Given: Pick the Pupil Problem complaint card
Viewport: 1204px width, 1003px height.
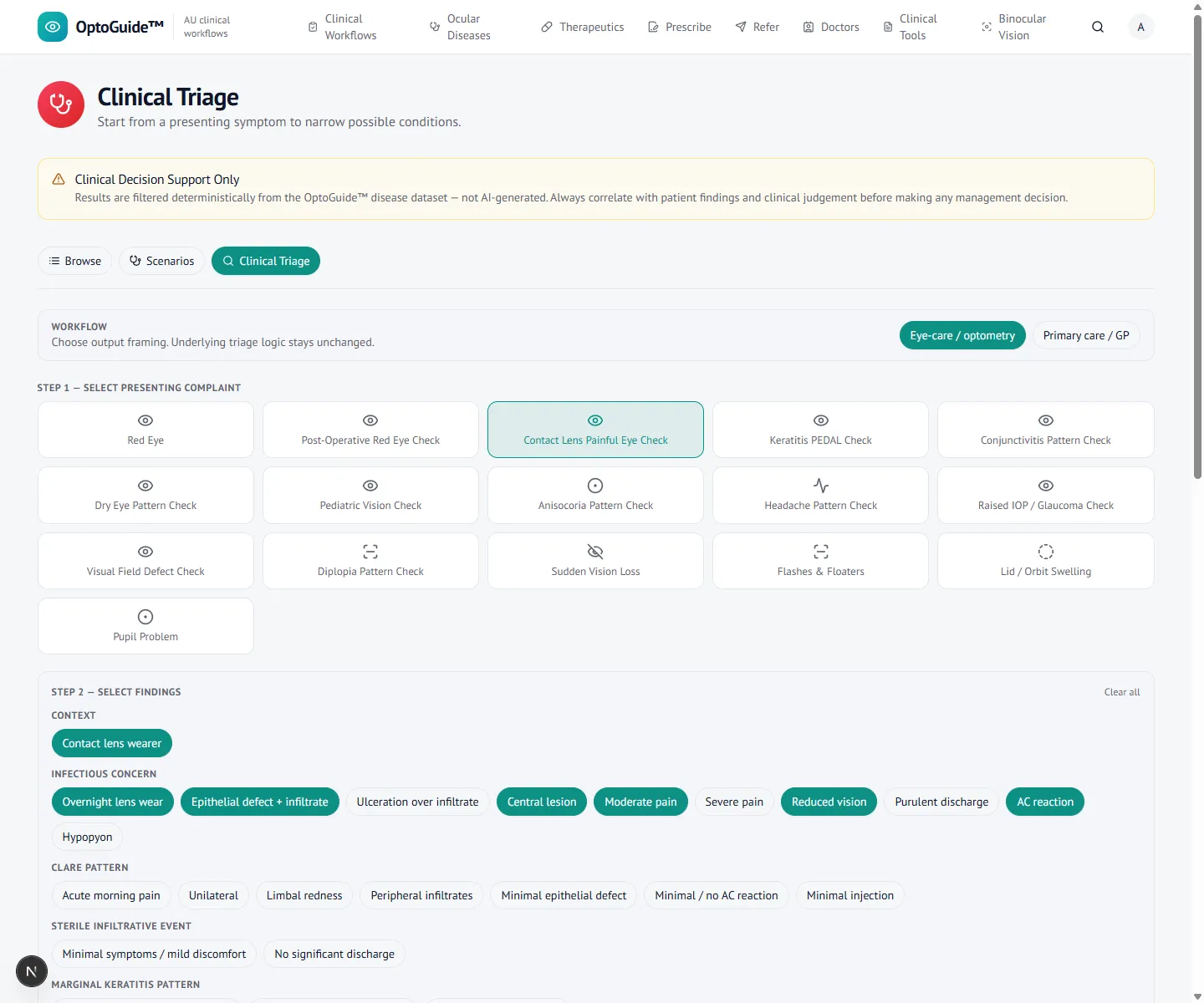Looking at the screenshot, I should coord(145,626).
